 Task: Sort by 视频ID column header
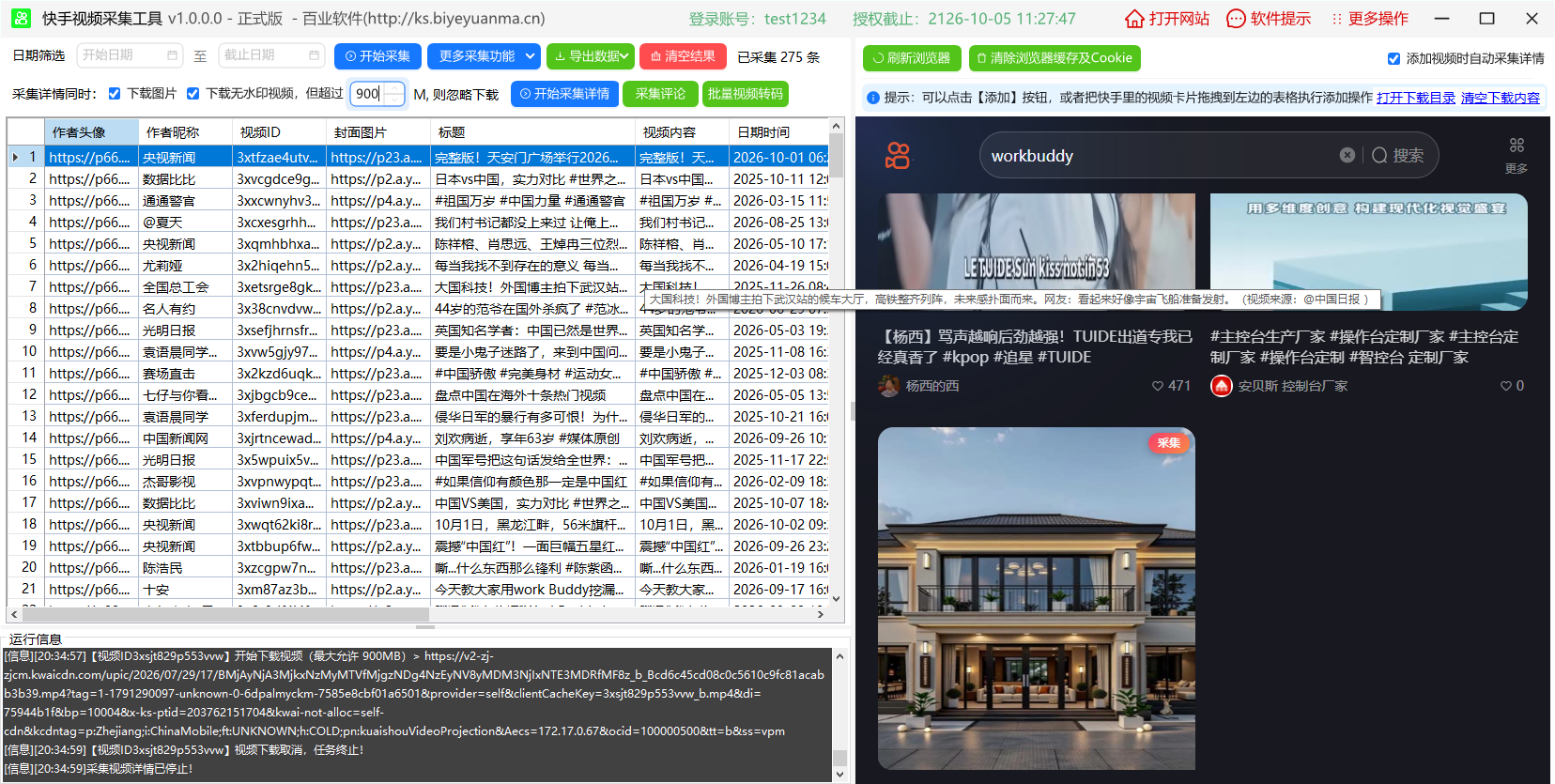pos(280,132)
